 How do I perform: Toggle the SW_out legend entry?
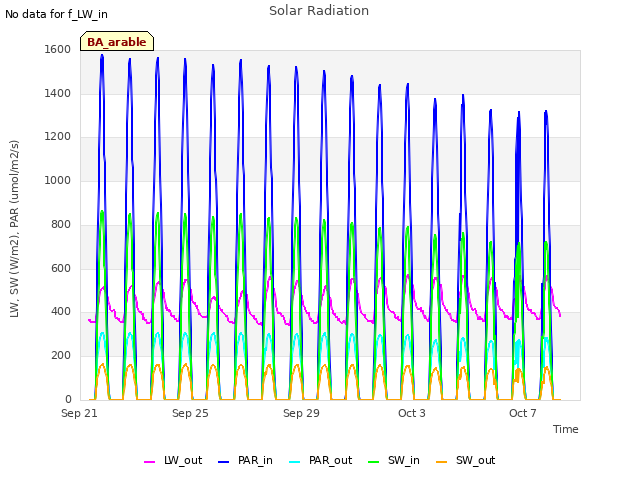[x=466, y=461]
